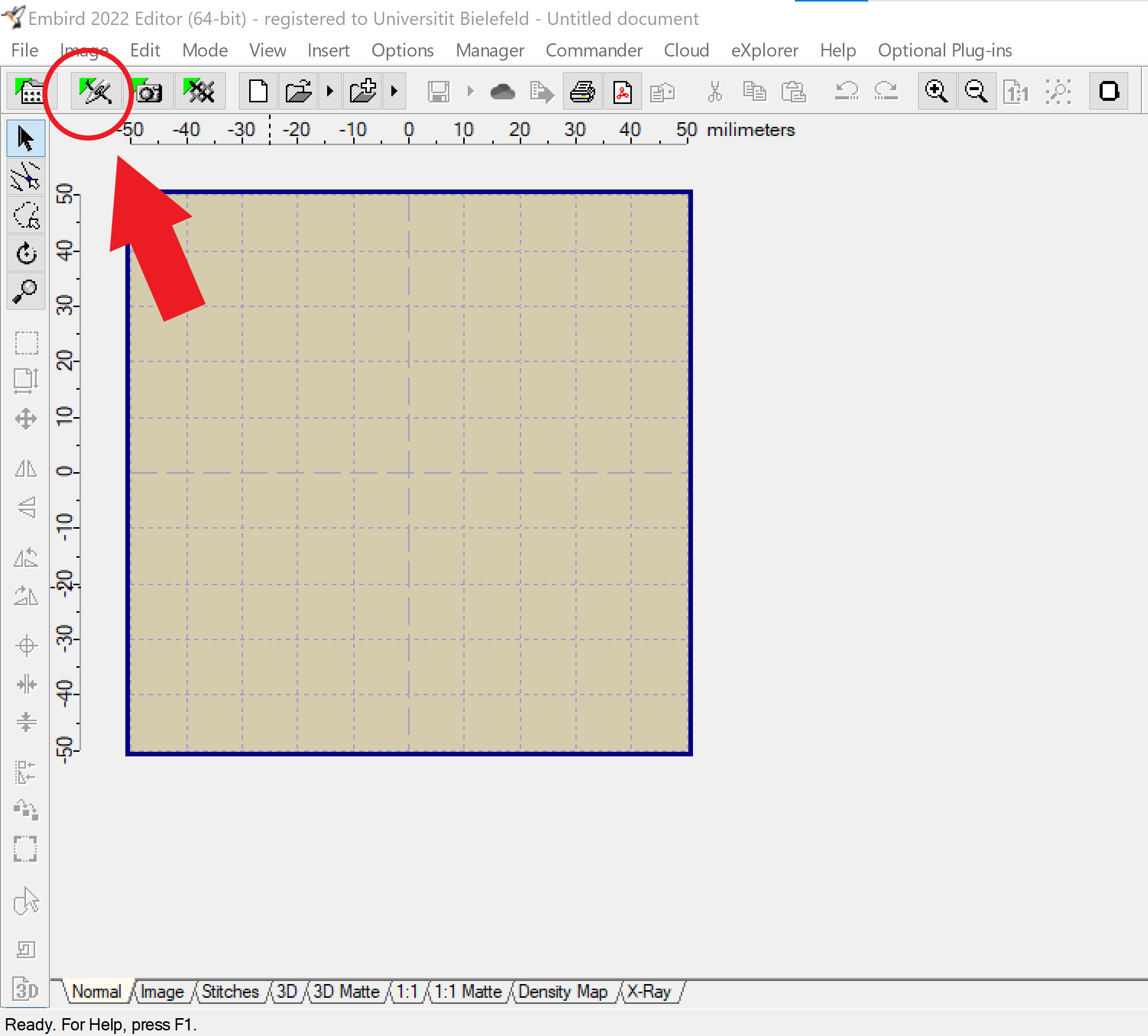Switch to the Density Map tab
Screen dimensions: 1148x1036
[563, 992]
